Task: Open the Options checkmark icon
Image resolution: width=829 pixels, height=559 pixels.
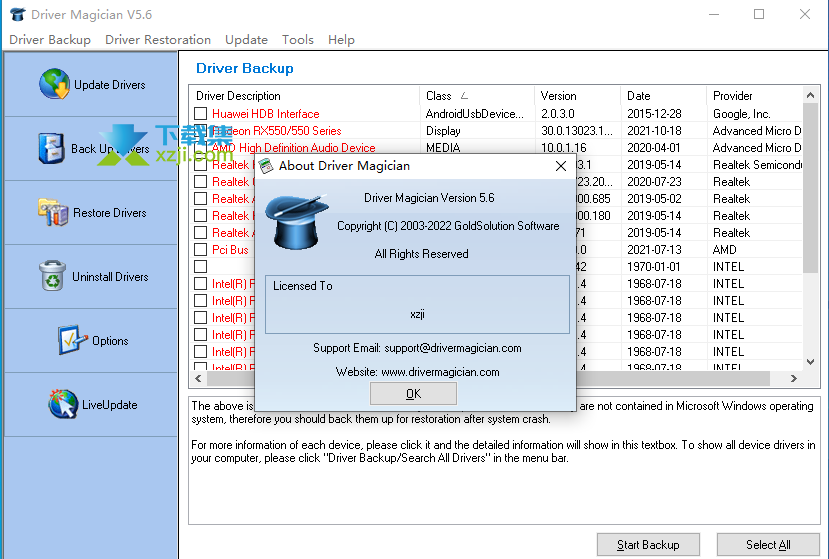Action: coord(72,340)
